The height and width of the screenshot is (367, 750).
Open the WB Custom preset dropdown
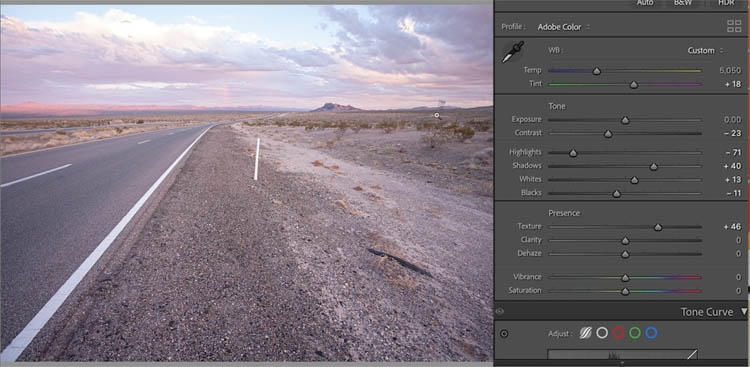(705, 50)
